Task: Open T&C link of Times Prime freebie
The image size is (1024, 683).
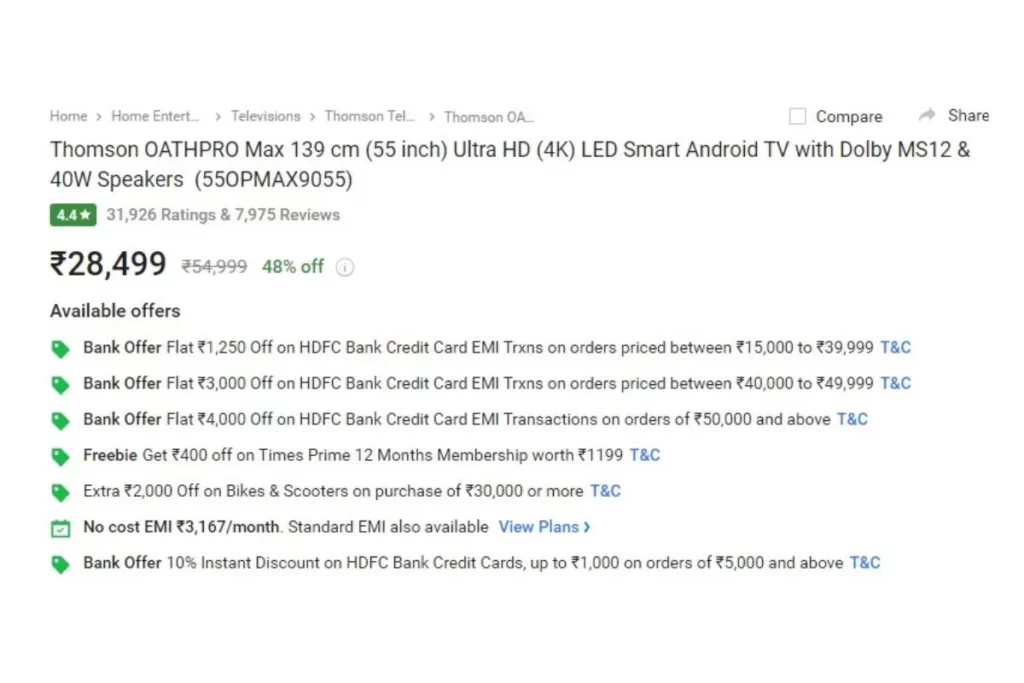Action: pos(645,455)
